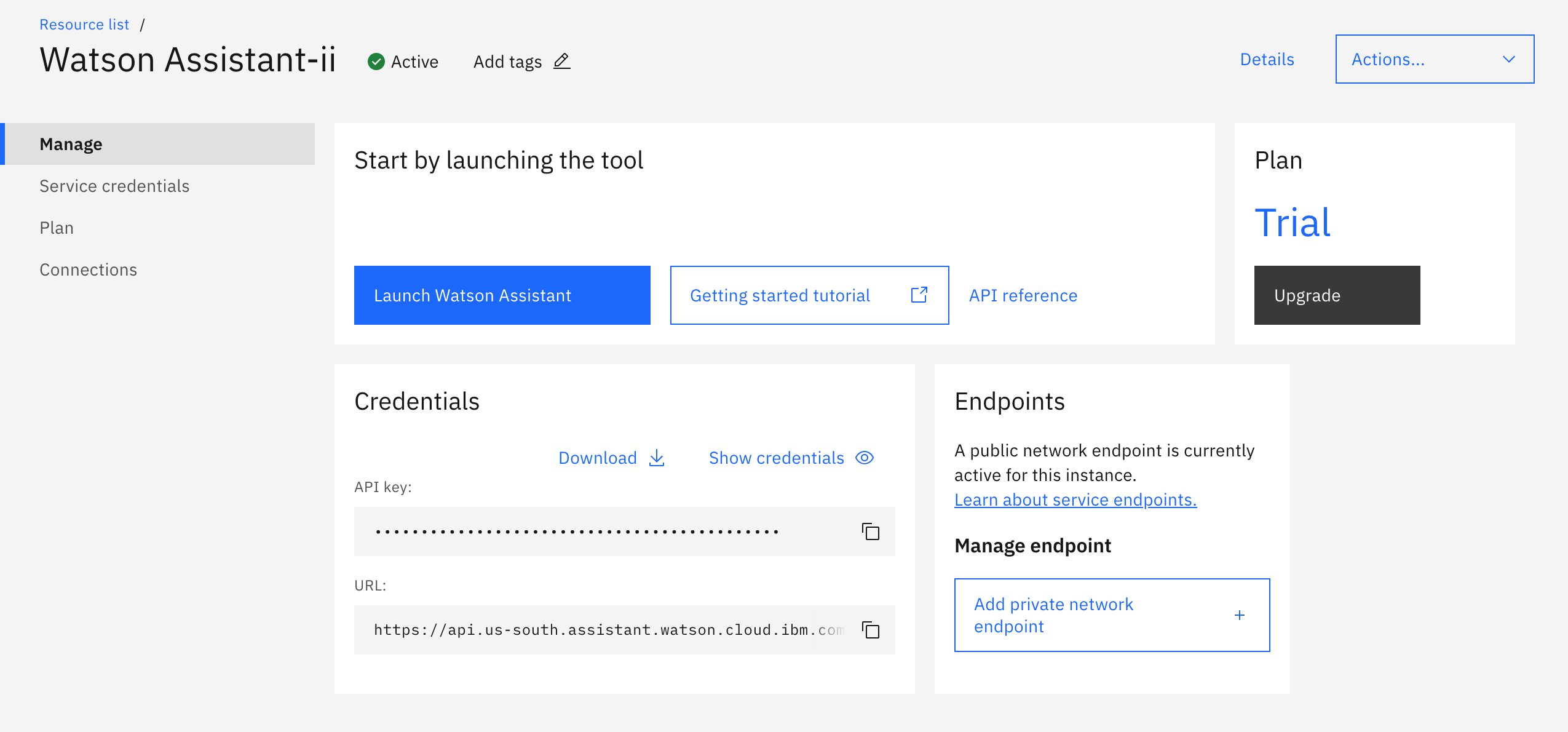
Task: Click the Upgrade plan button
Action: click(x=1337, y=295)
